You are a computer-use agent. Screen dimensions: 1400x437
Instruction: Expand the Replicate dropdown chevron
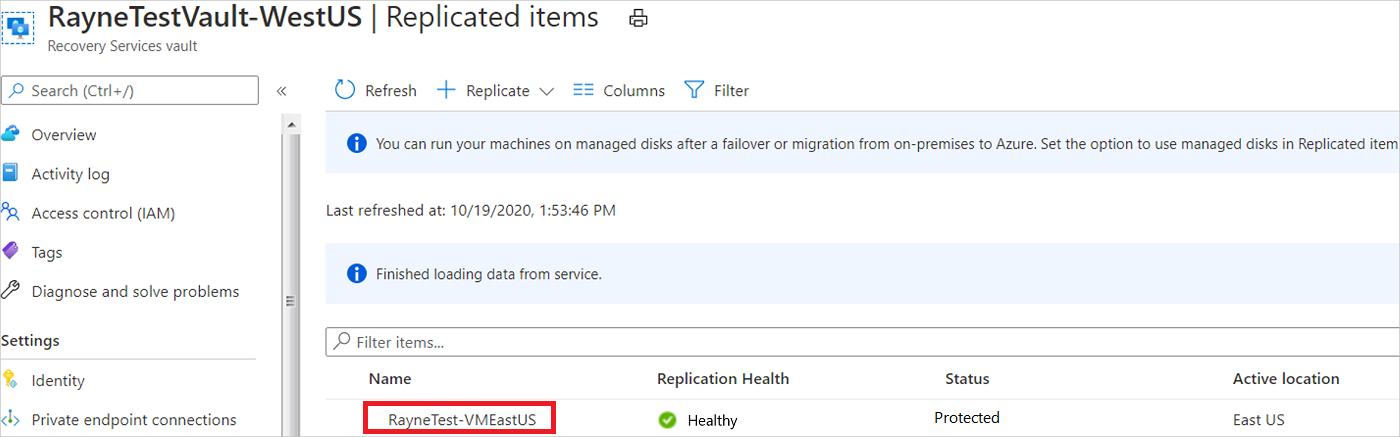pyautogui.click(x=546, y=91)
